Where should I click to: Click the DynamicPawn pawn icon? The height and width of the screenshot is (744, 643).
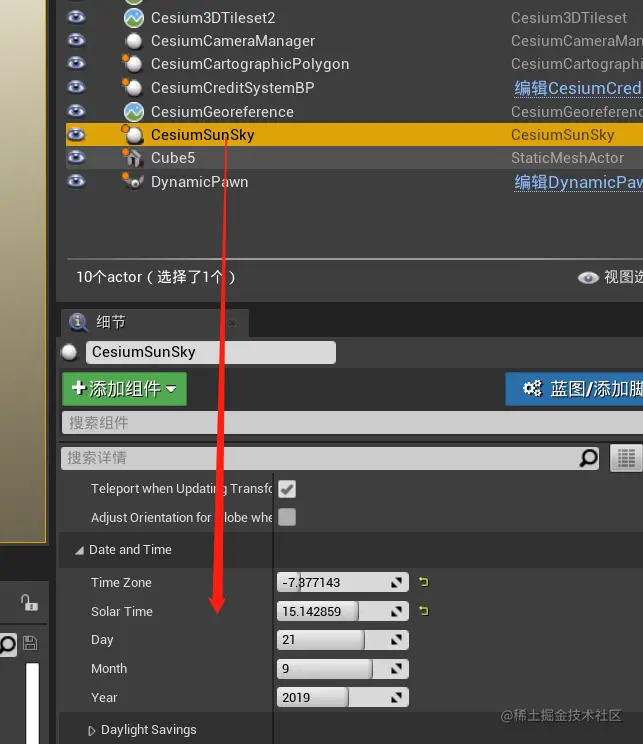(133, 181)
